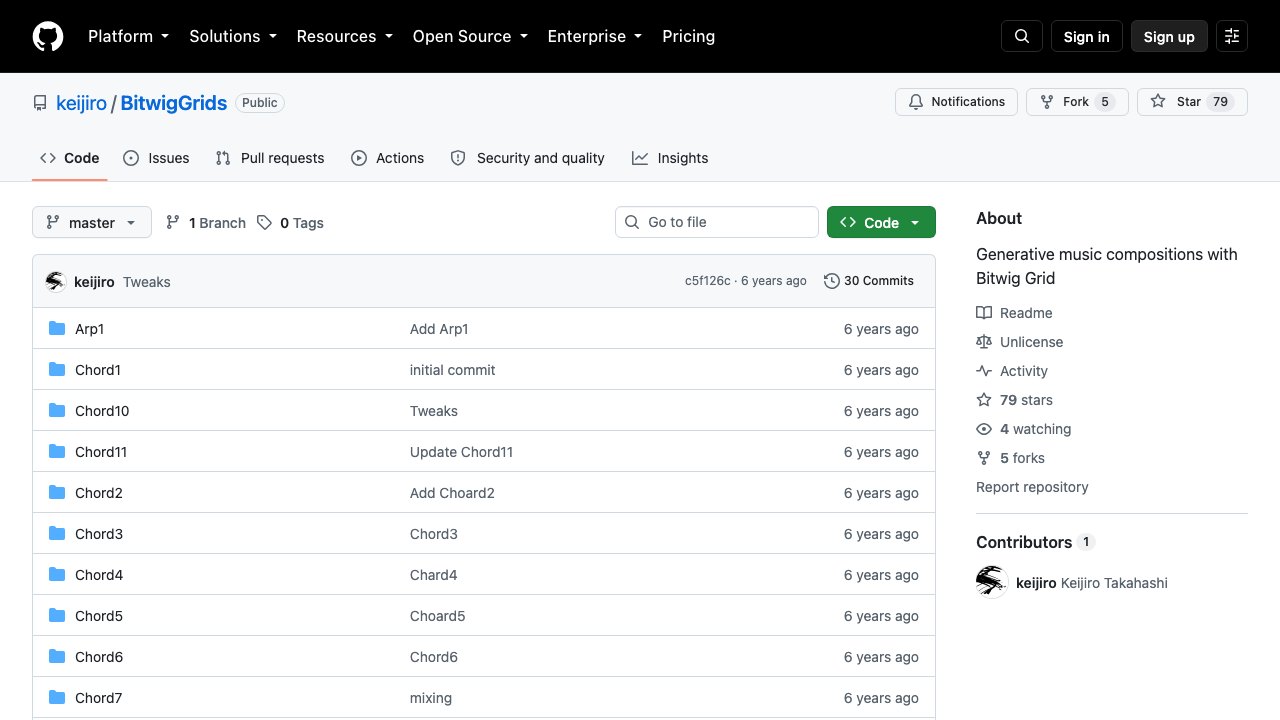Switch to the Pull requests tab
The height and width of the screenshot is (720, 1280).
pos(270,158)
